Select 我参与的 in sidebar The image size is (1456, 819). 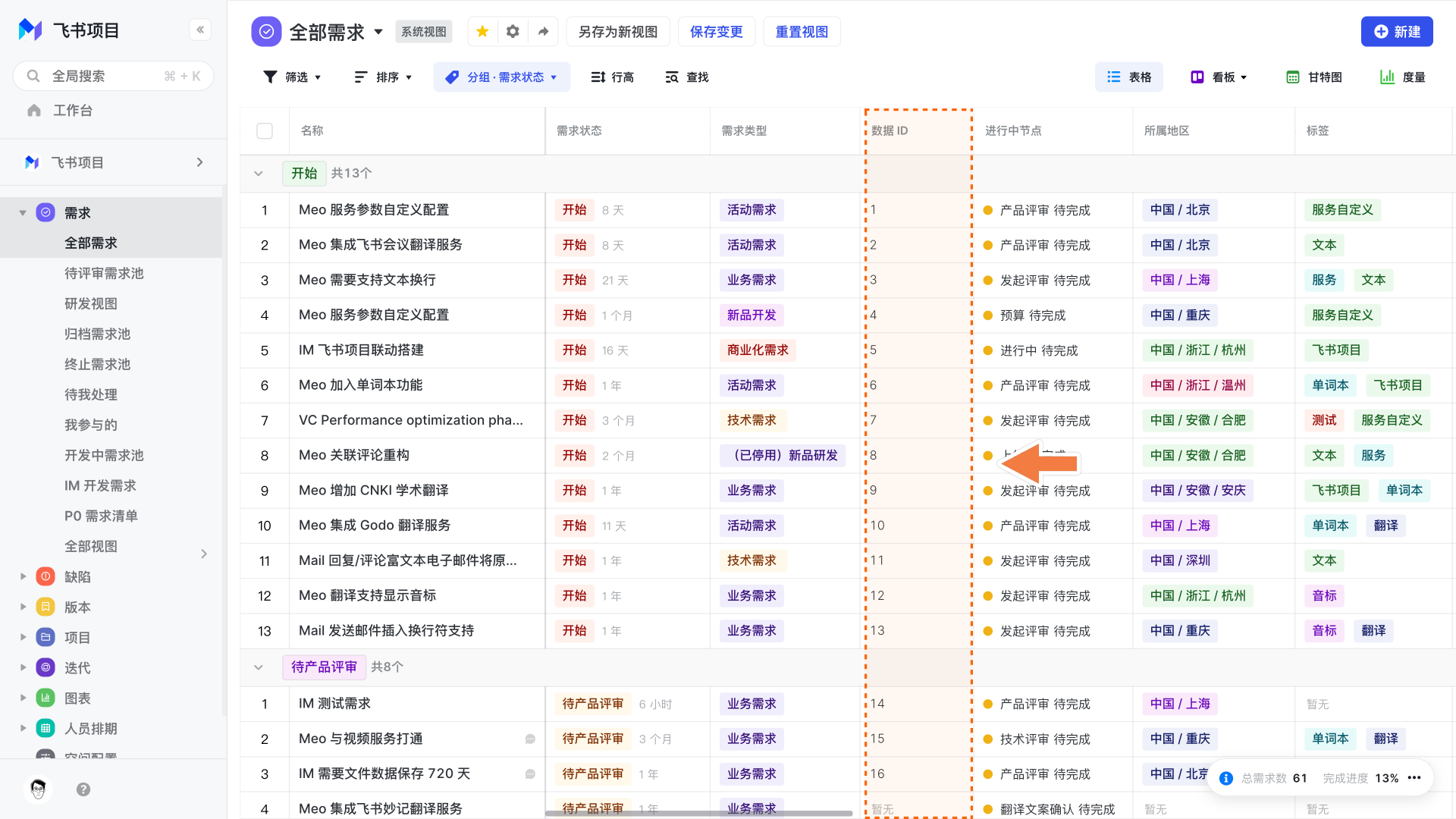pyautogui.click(x=91, y=425)
